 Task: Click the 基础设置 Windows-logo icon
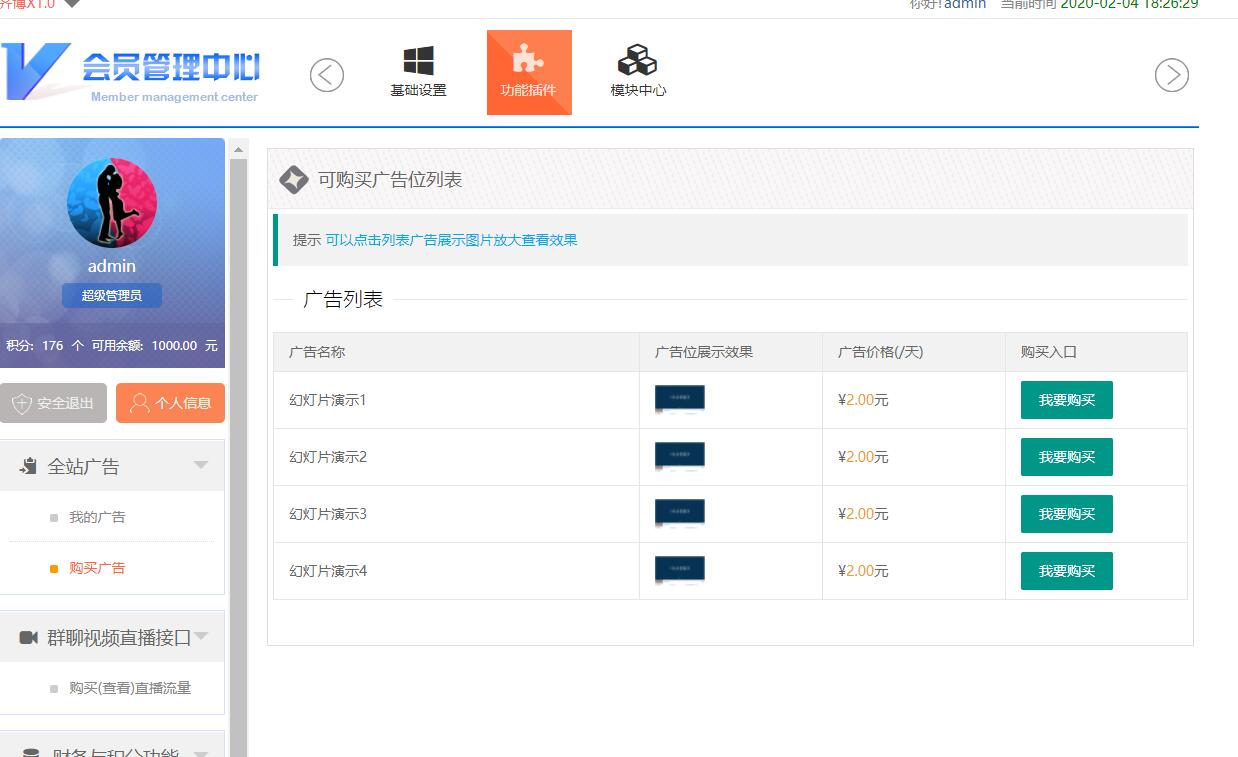[x=418, y=61]
